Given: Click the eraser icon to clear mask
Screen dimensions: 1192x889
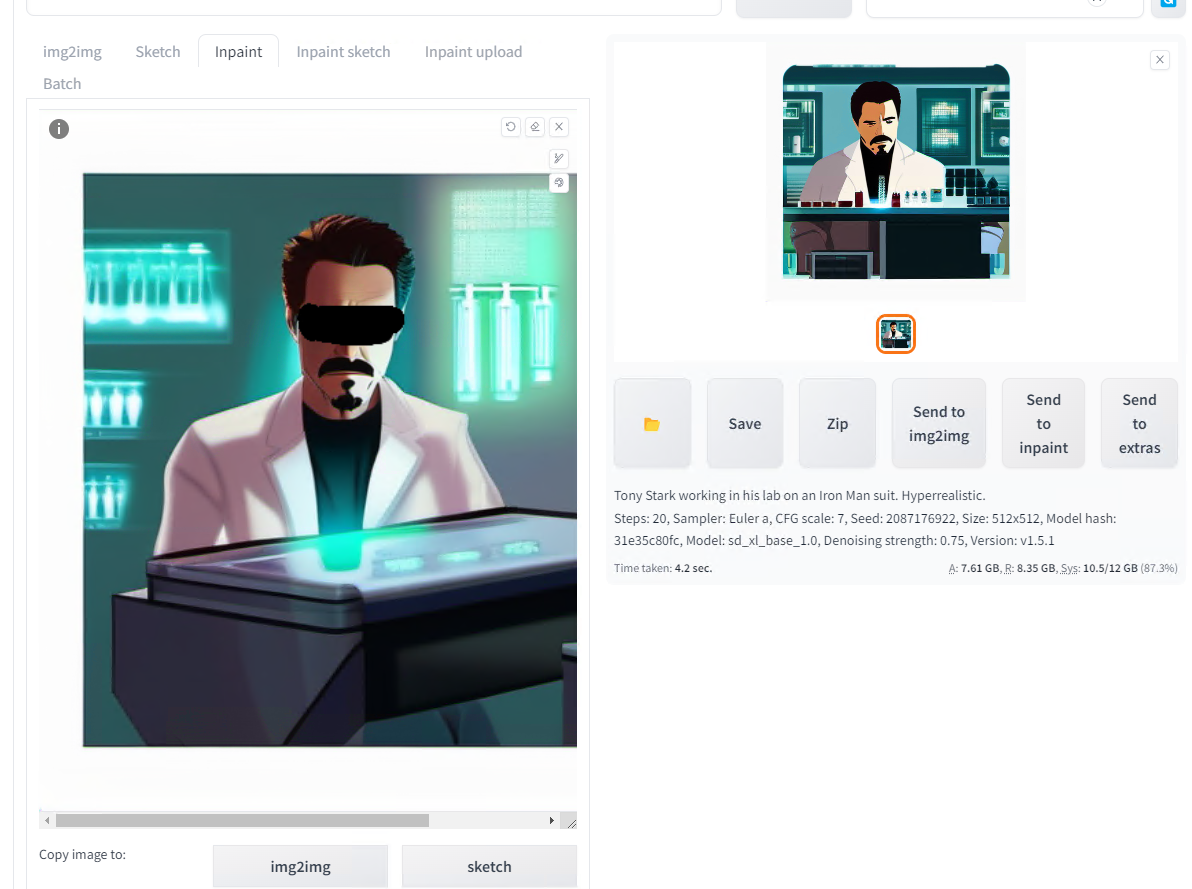Looking at the screenshot, I should [535, 127].
